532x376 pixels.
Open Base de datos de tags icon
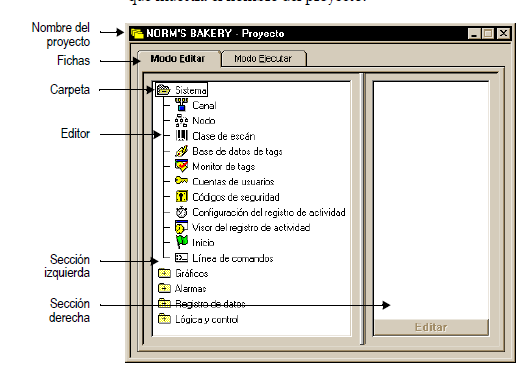(x=182, y=151)
